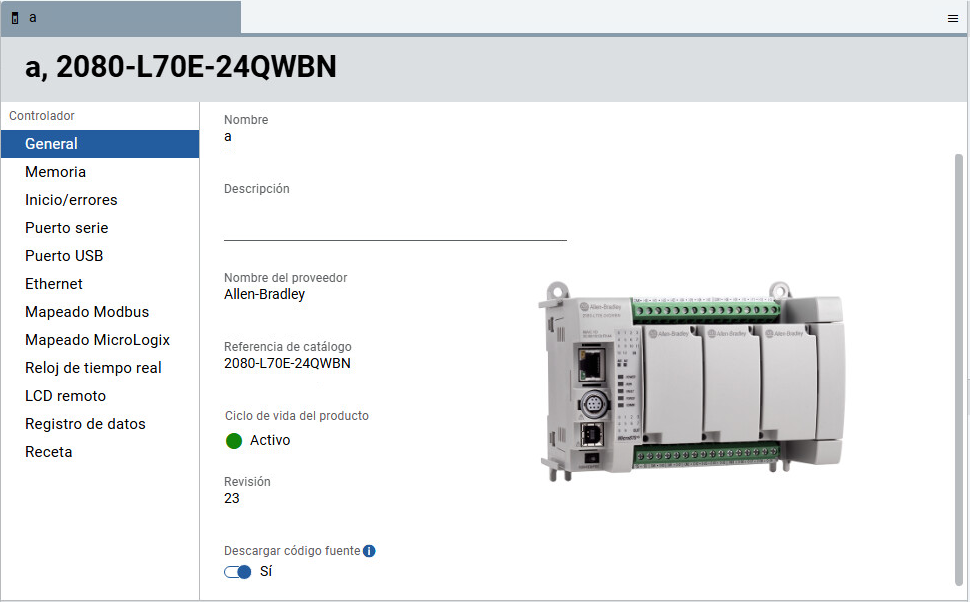This screenshot has width=970, height=602.
Task: Open Ethernet settings
Action: (x=54, y=284)
